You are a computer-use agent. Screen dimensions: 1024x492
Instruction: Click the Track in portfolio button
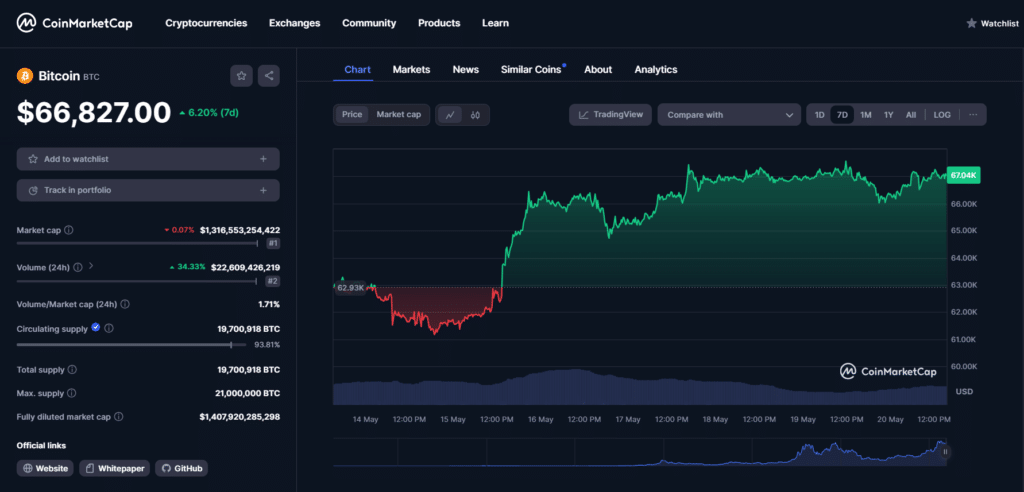(148, 190)
